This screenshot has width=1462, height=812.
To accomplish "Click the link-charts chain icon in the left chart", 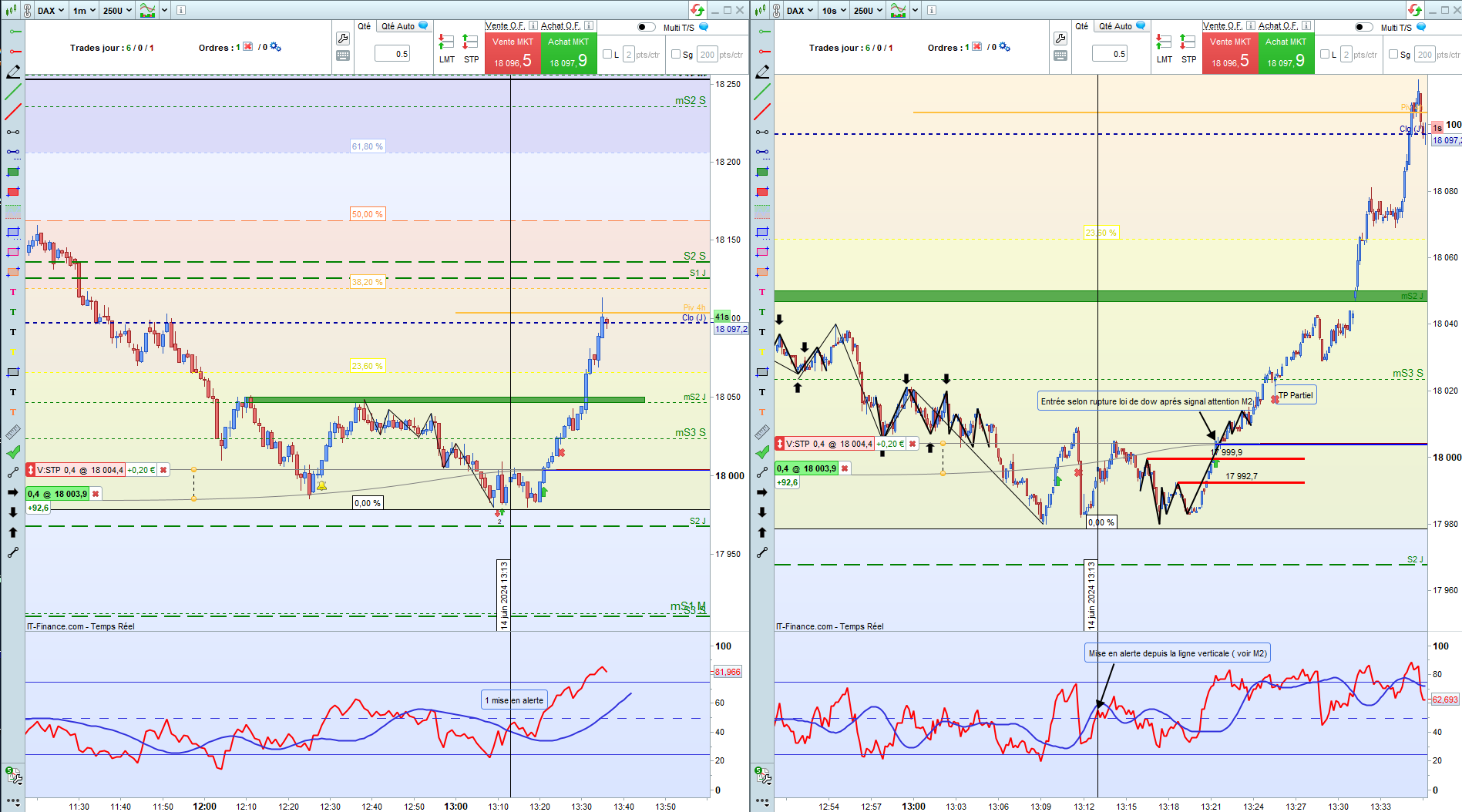I will coord(27,10).
